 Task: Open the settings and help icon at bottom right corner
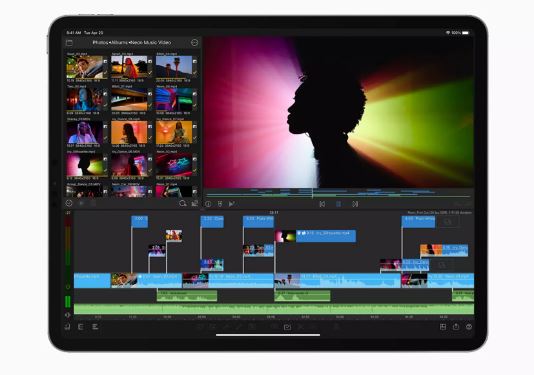coord(469,327)
